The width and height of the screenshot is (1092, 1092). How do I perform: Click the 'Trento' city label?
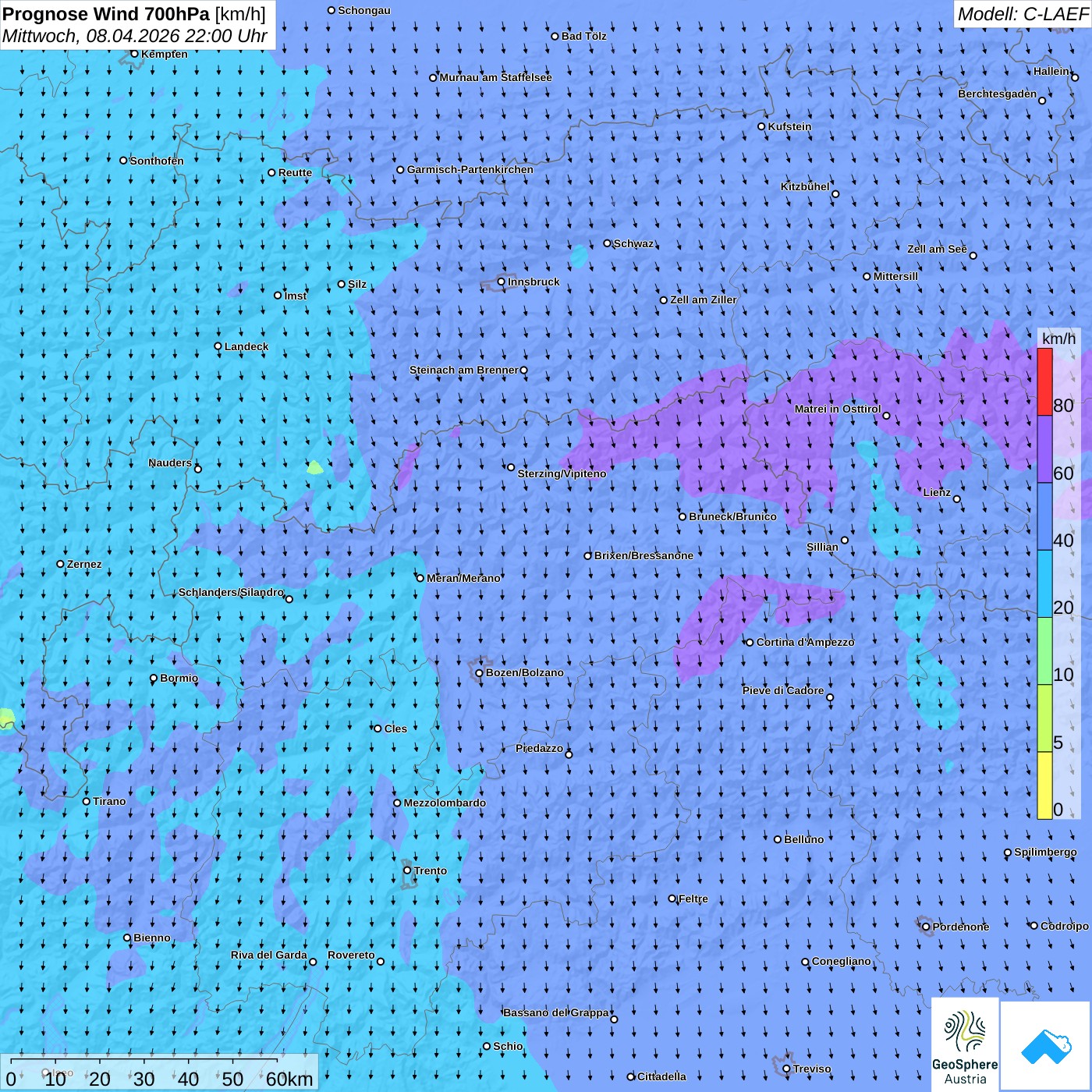point(431,870)
